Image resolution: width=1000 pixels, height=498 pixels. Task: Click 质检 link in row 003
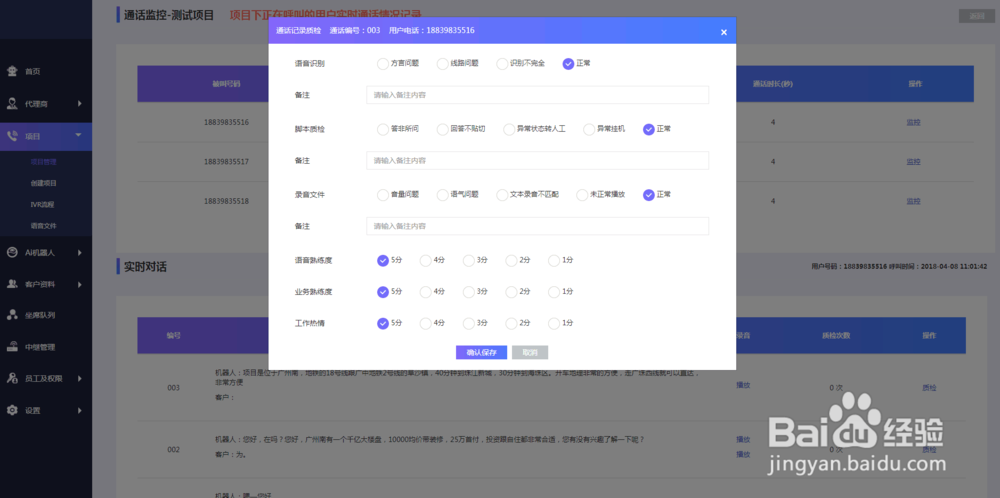pyautogui.click(x=929, y=387)
